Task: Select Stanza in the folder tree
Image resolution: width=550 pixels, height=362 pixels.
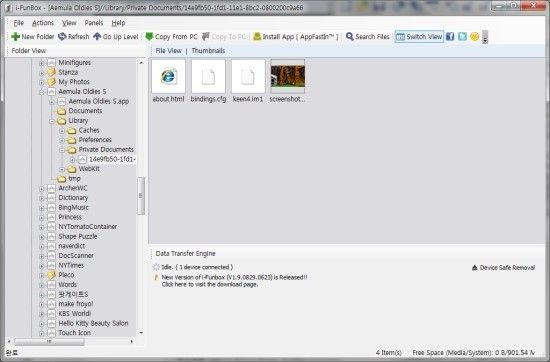Action: click(68, 72)
